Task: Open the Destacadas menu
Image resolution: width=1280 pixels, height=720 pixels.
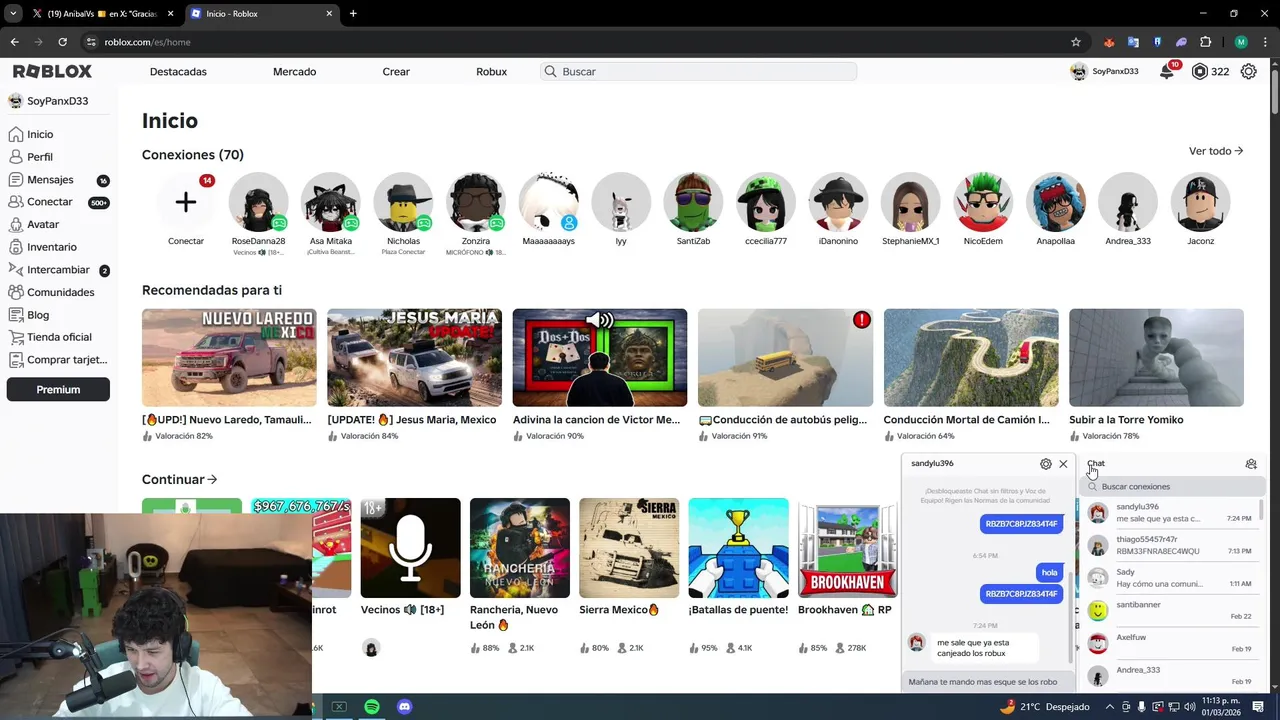Action: tap(178, 72)
